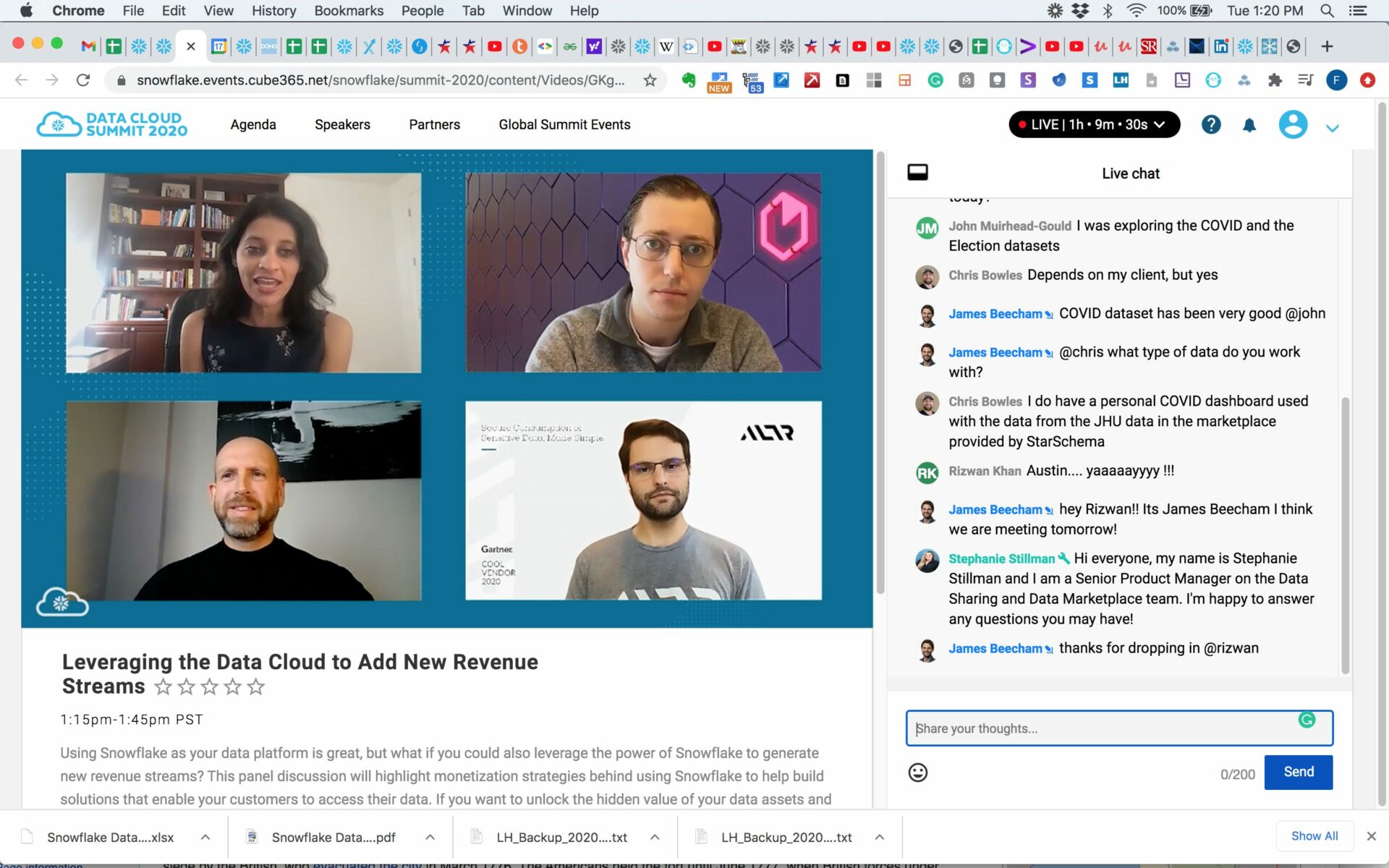Close the current active tab

tap(191, 46)
